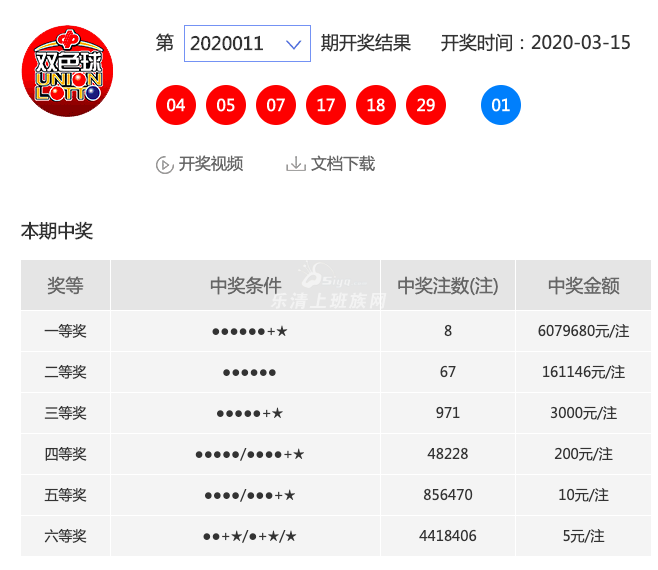
Task: Select blue ball number 01
Action: (501, 105)
